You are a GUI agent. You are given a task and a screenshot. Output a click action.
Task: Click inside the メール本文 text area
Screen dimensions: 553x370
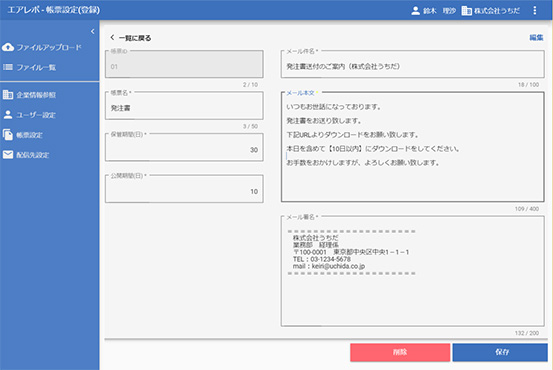point(413,147)
